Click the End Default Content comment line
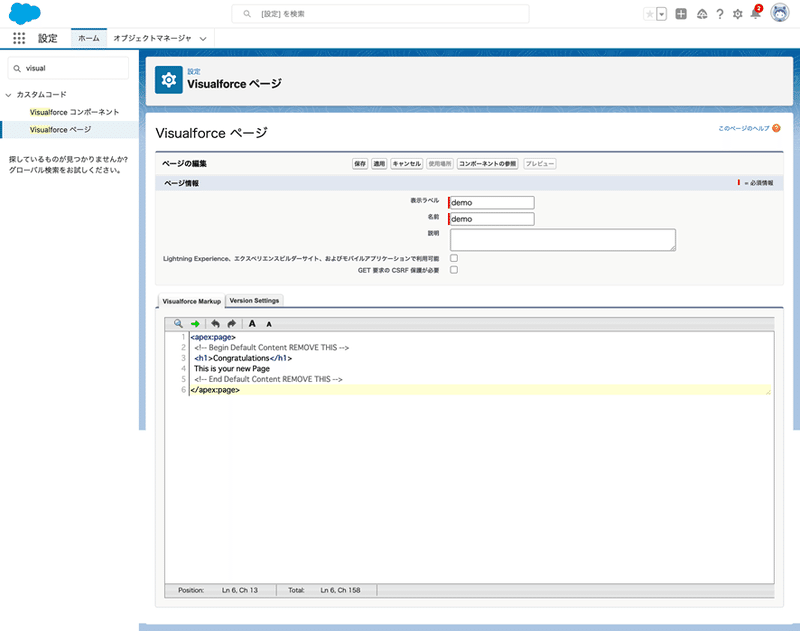The image size is (800, 631). point(268,379)
